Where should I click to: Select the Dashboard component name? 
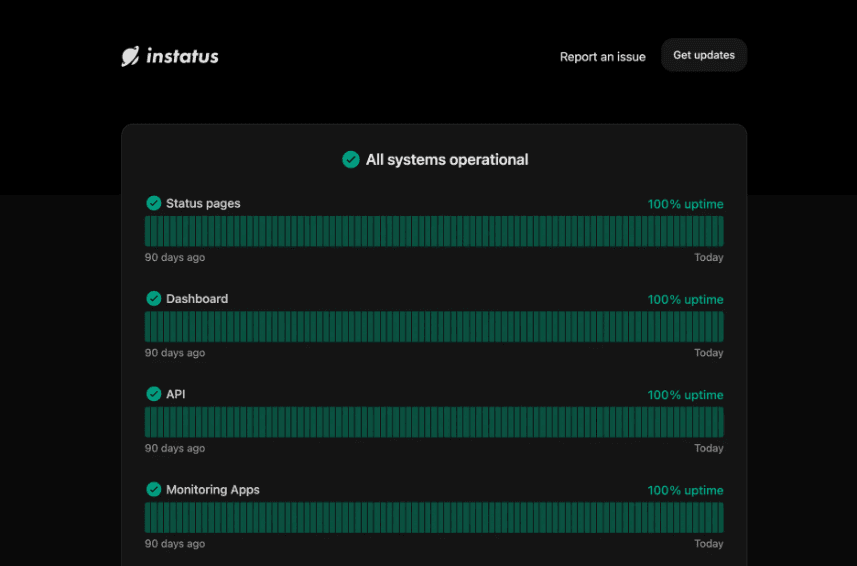[x=197, y=299]
